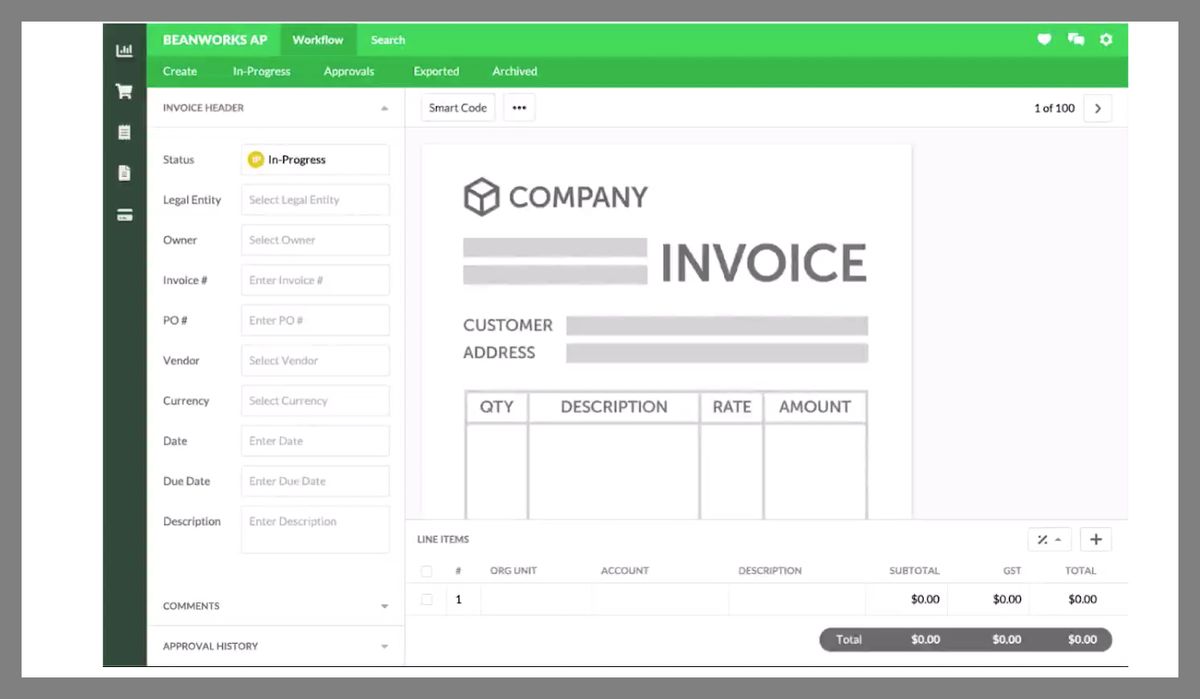Open the Exported submenu tab
Image resolution: width=1200 pixels, height=699 pixels.
[436, 71]
